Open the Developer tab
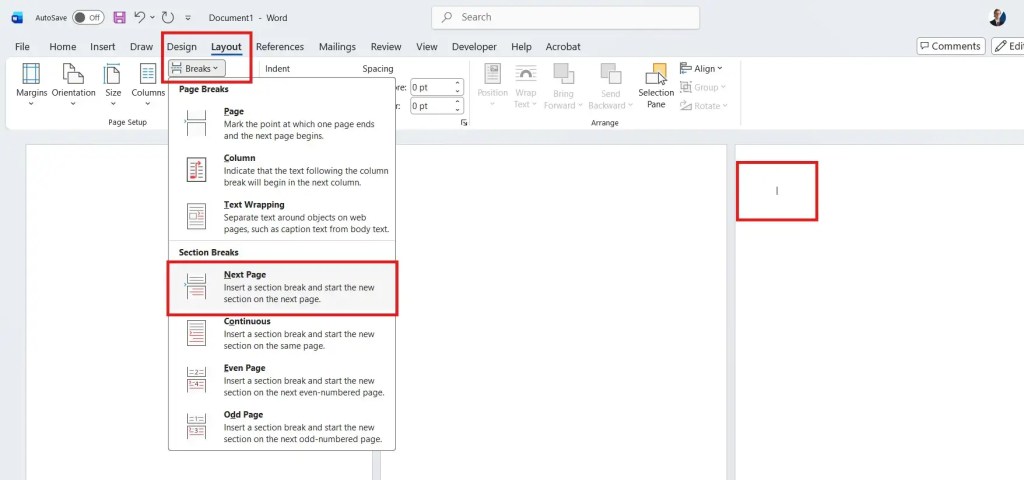1024x480 pixels. click(x=474, y=46)
